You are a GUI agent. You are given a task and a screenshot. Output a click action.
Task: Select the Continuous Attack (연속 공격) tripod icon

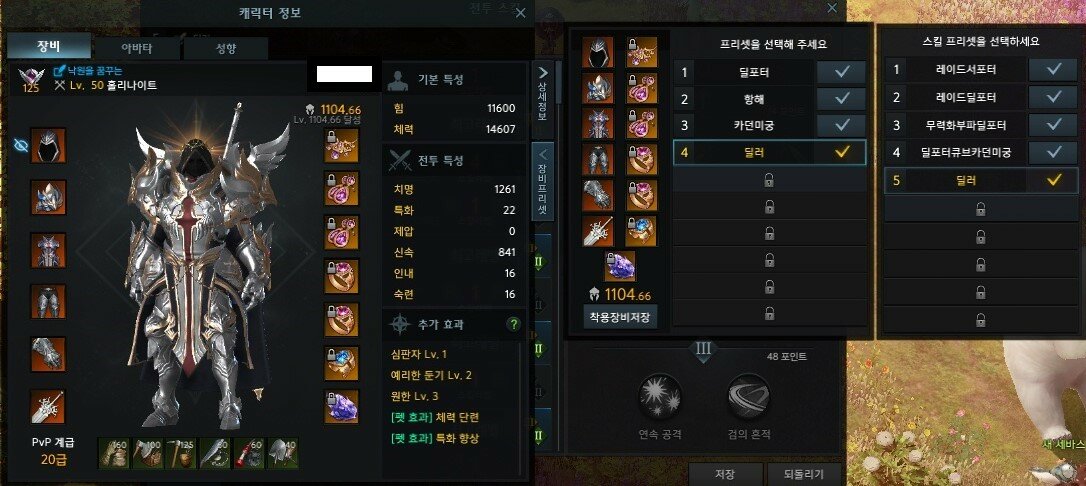(x=660, y=397)
